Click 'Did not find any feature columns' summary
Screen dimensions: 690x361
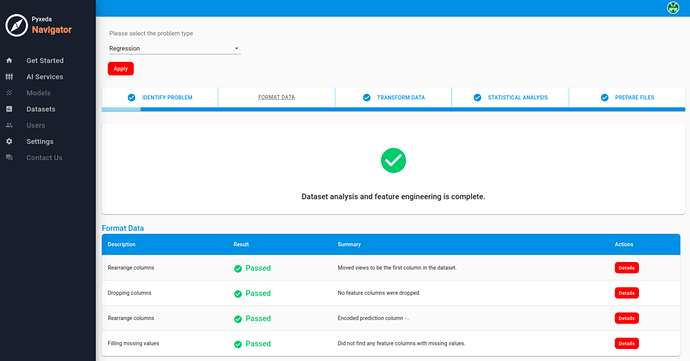tap(401, 343)
